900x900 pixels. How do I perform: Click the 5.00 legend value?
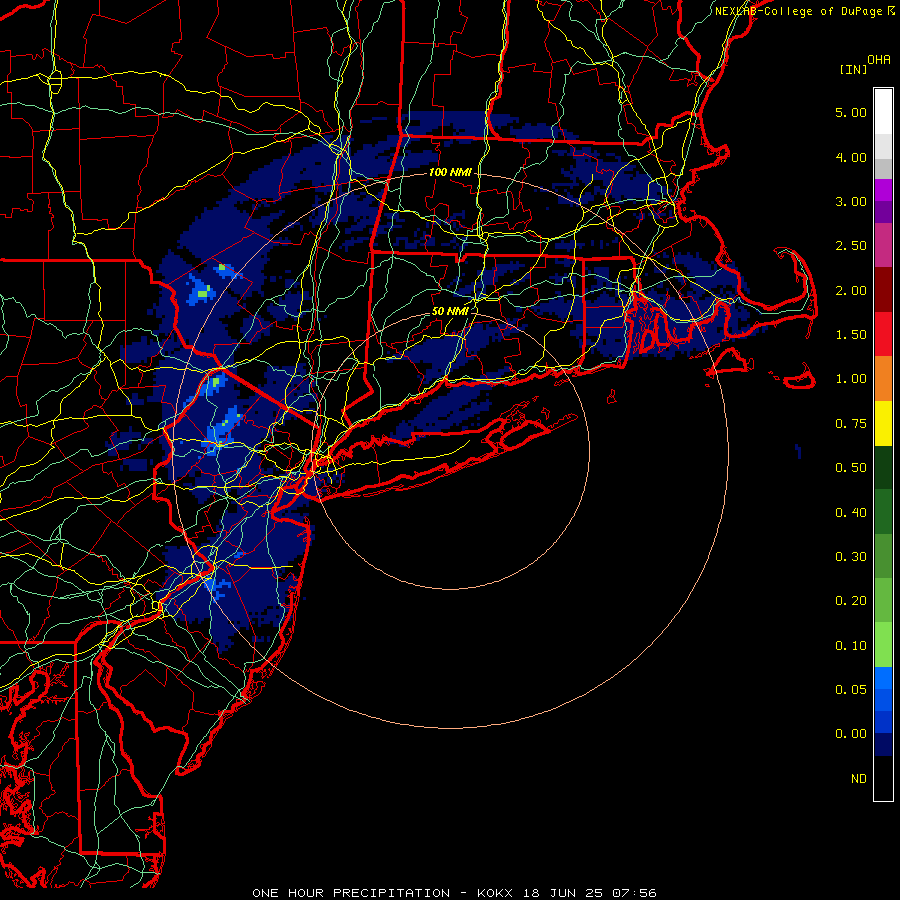[x=851, y=112]
